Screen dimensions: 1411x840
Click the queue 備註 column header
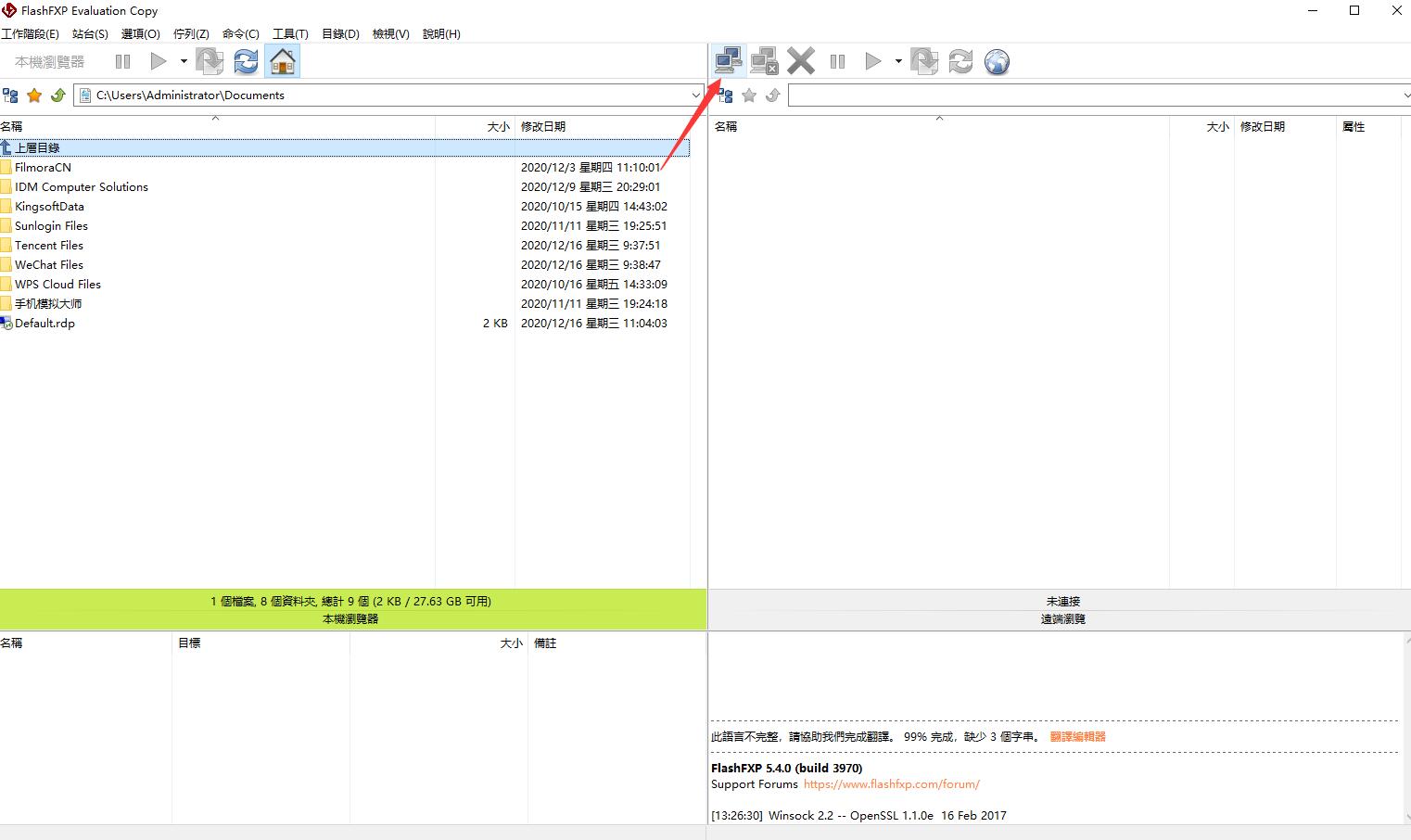point(617,643)
